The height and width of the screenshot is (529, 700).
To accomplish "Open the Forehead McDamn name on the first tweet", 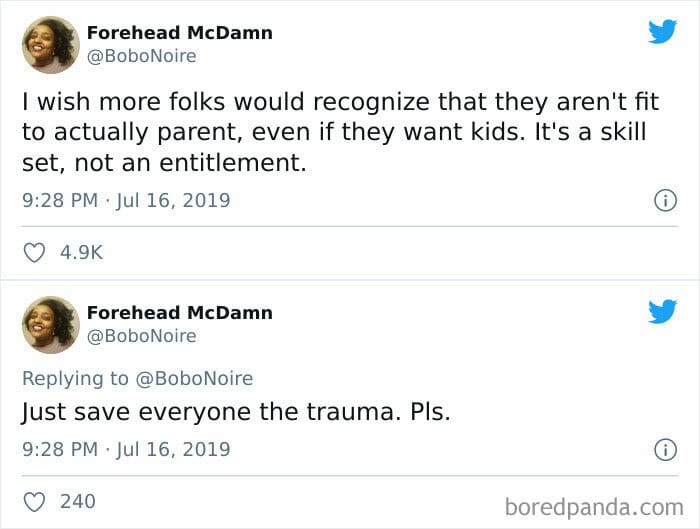I will coord(179,33).
